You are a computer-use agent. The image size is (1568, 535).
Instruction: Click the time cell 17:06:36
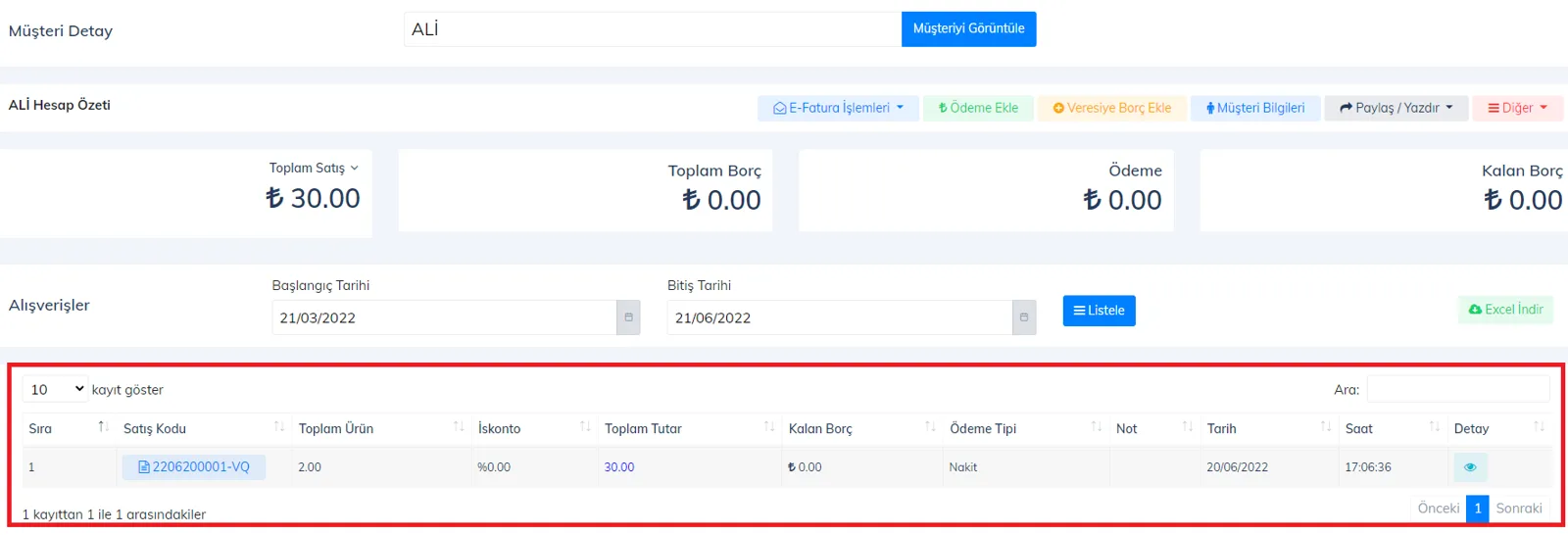(x=1393, y=467)
